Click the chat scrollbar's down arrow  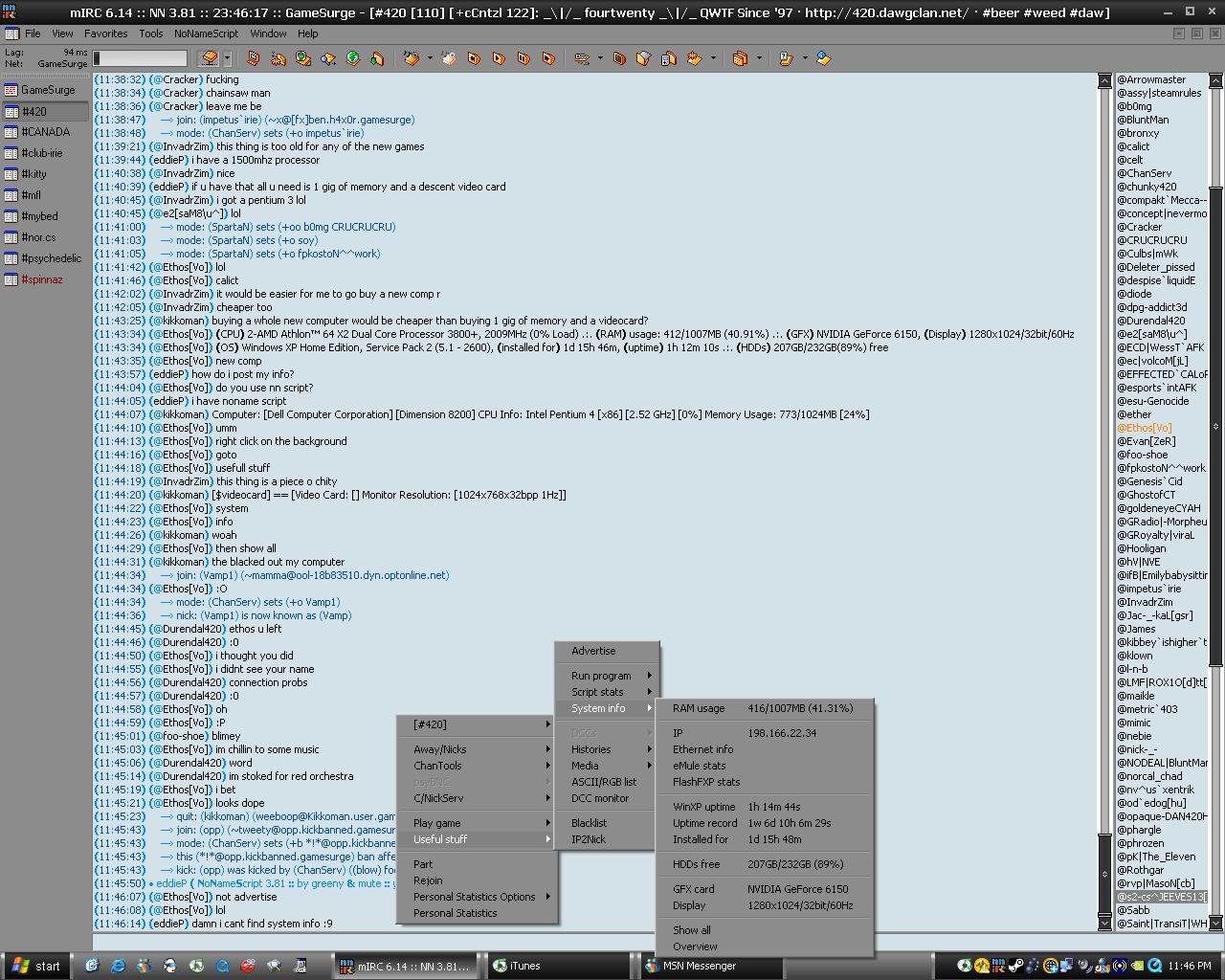[1104, 924]
